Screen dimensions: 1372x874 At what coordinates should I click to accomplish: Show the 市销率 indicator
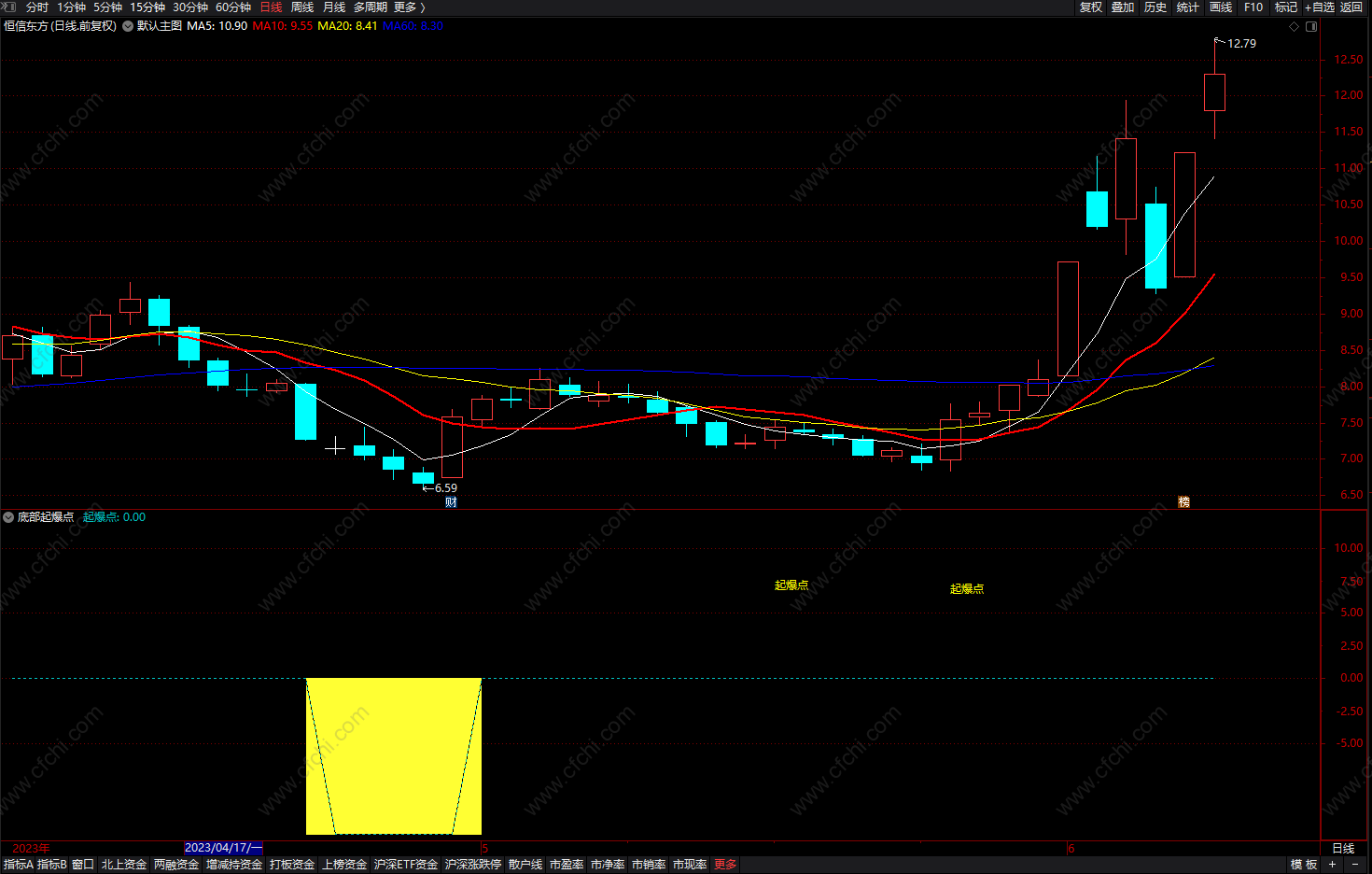[x=649, y=865]
